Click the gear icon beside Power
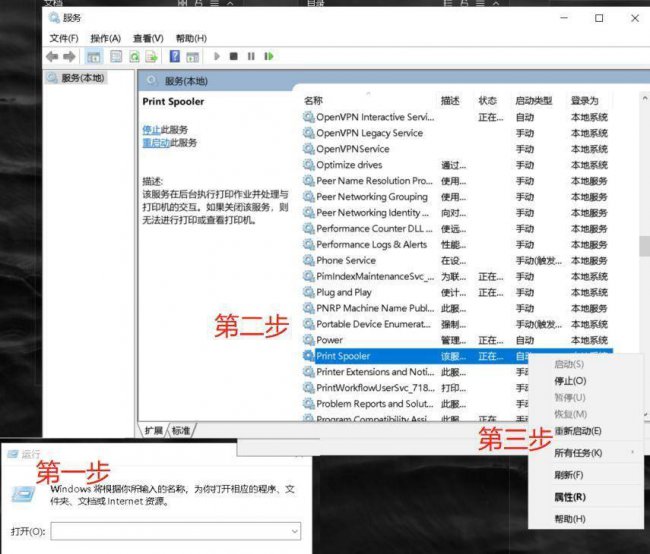The width and height of the screenshot is (650, 554). tap(308, 340)
